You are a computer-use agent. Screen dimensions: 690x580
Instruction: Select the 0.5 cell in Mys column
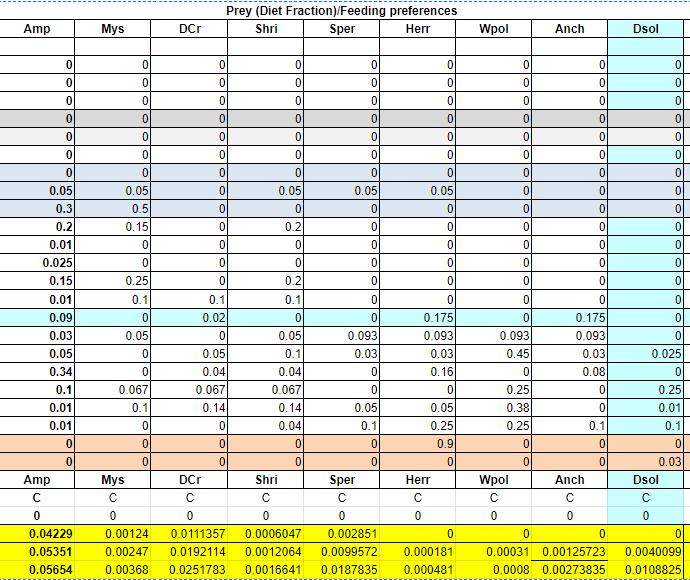(113, 209)
